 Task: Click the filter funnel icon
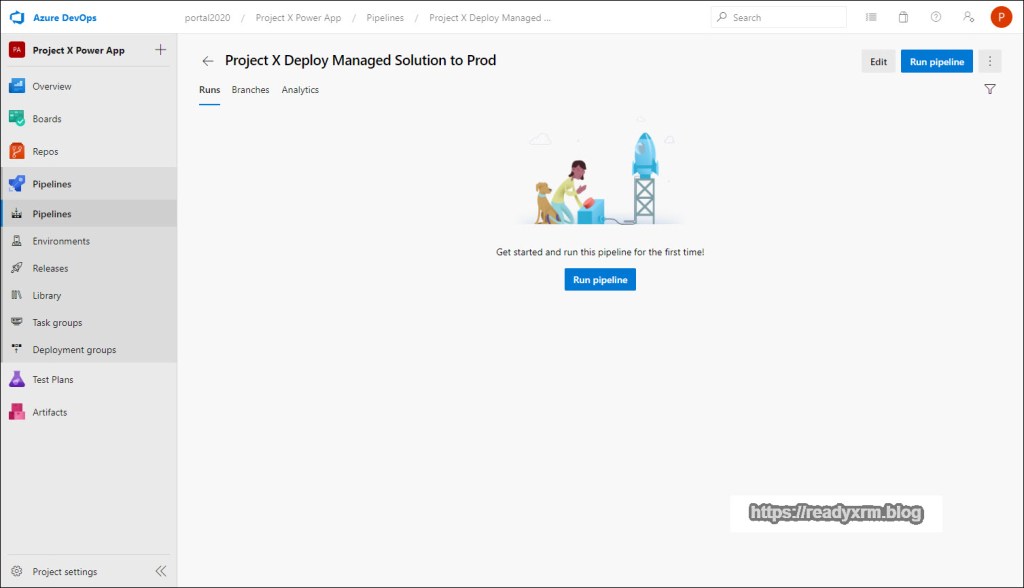pyautogui.click(x=990, y=90)
